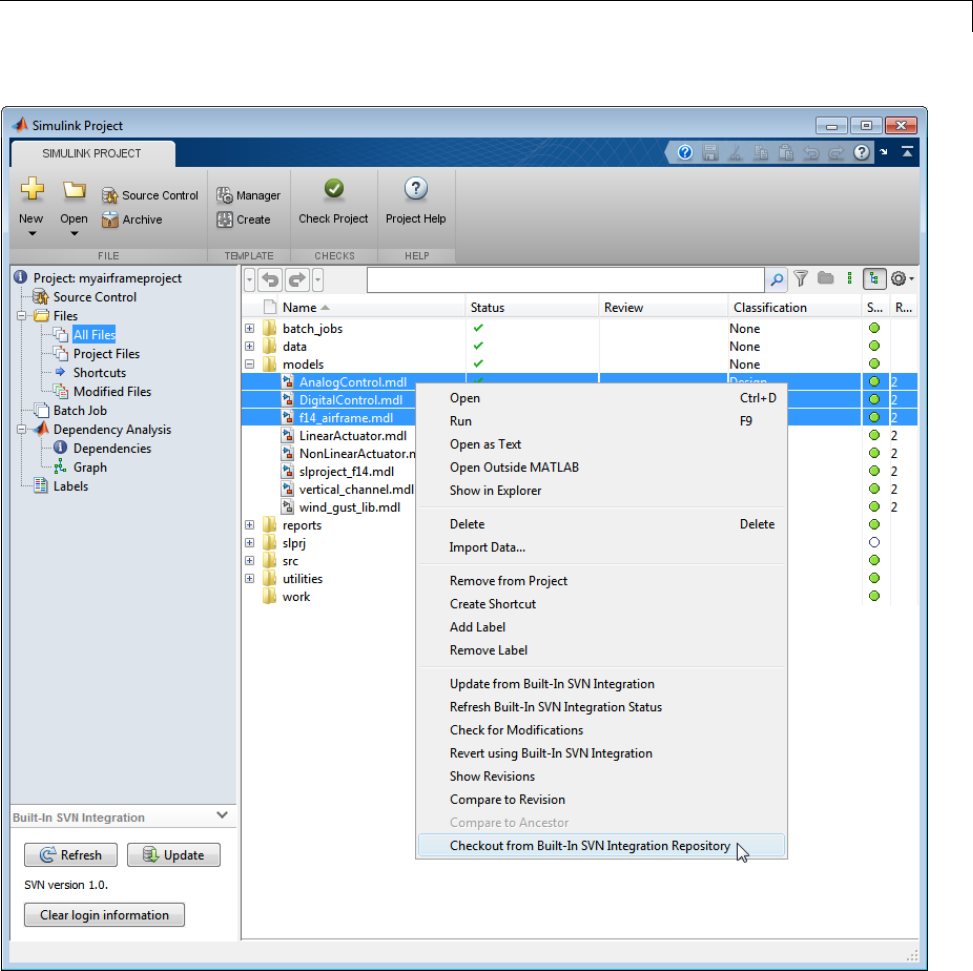Open Source Control in the ribbon
Screen dimensions: 973x971
150,195
